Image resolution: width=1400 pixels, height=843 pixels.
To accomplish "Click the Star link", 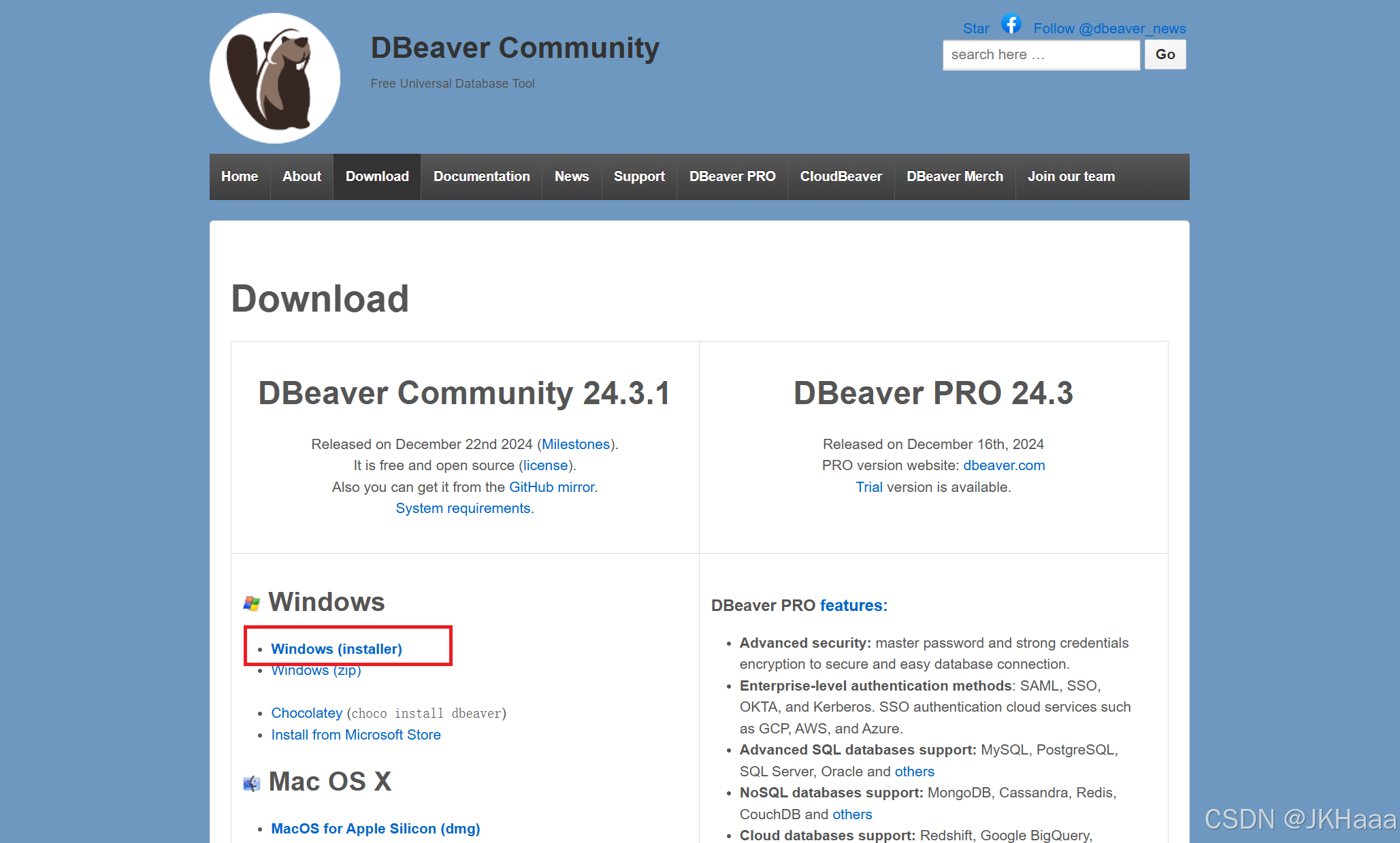I will tap(976, 29).
